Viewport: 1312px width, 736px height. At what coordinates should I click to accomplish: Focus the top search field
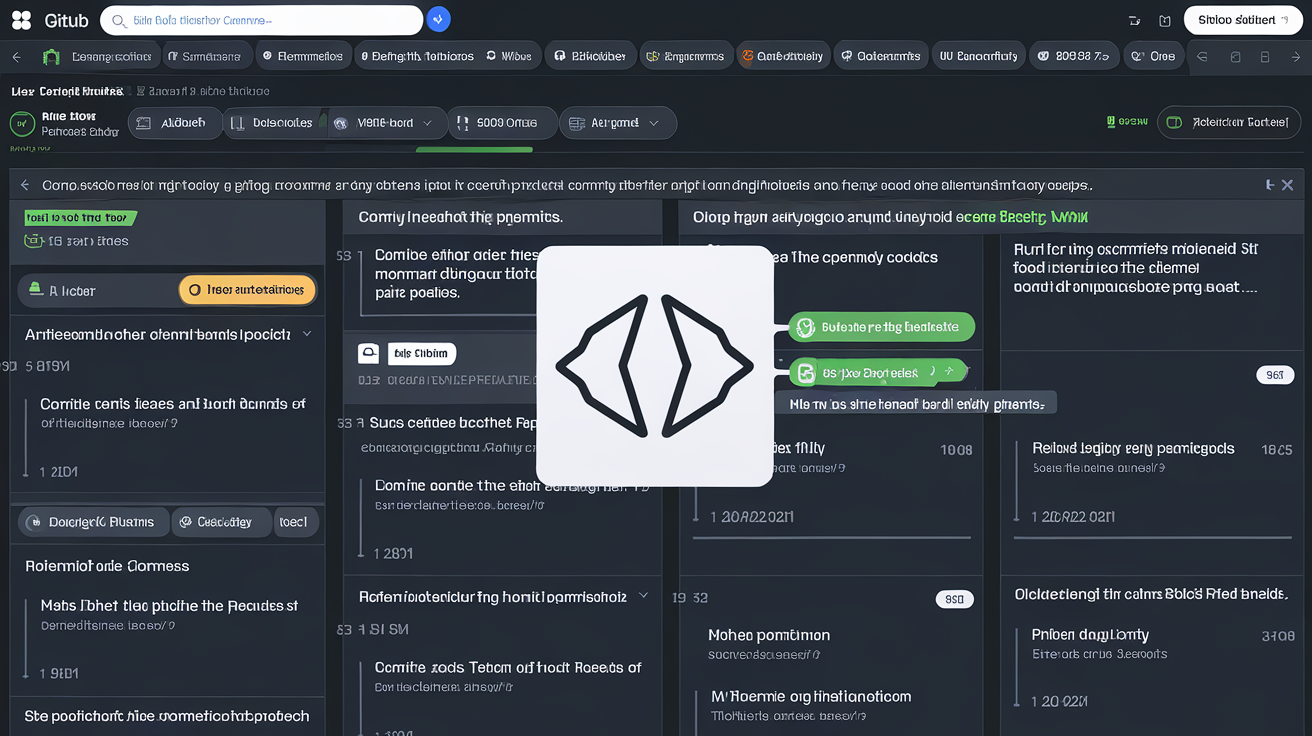[x=261, y=20]
